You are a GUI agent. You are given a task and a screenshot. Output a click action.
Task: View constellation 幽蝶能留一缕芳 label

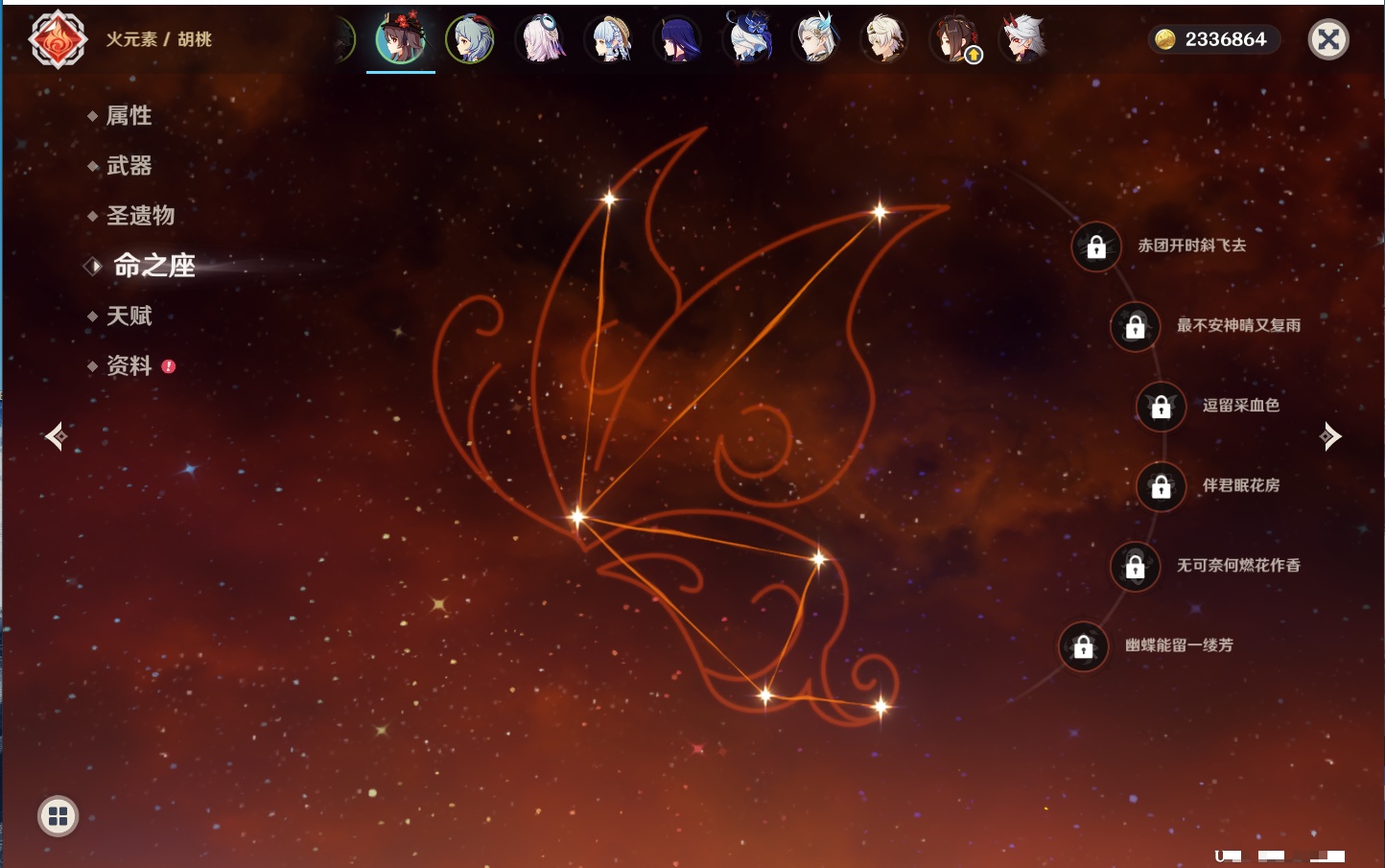coord(1179,645)
